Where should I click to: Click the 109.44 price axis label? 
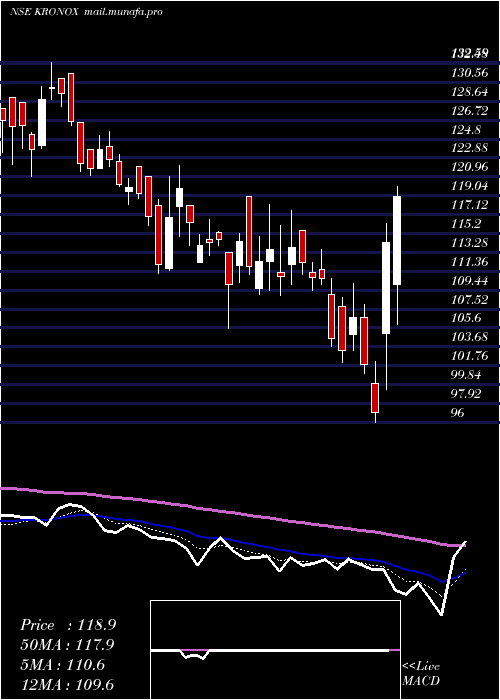tap(470, 281)
